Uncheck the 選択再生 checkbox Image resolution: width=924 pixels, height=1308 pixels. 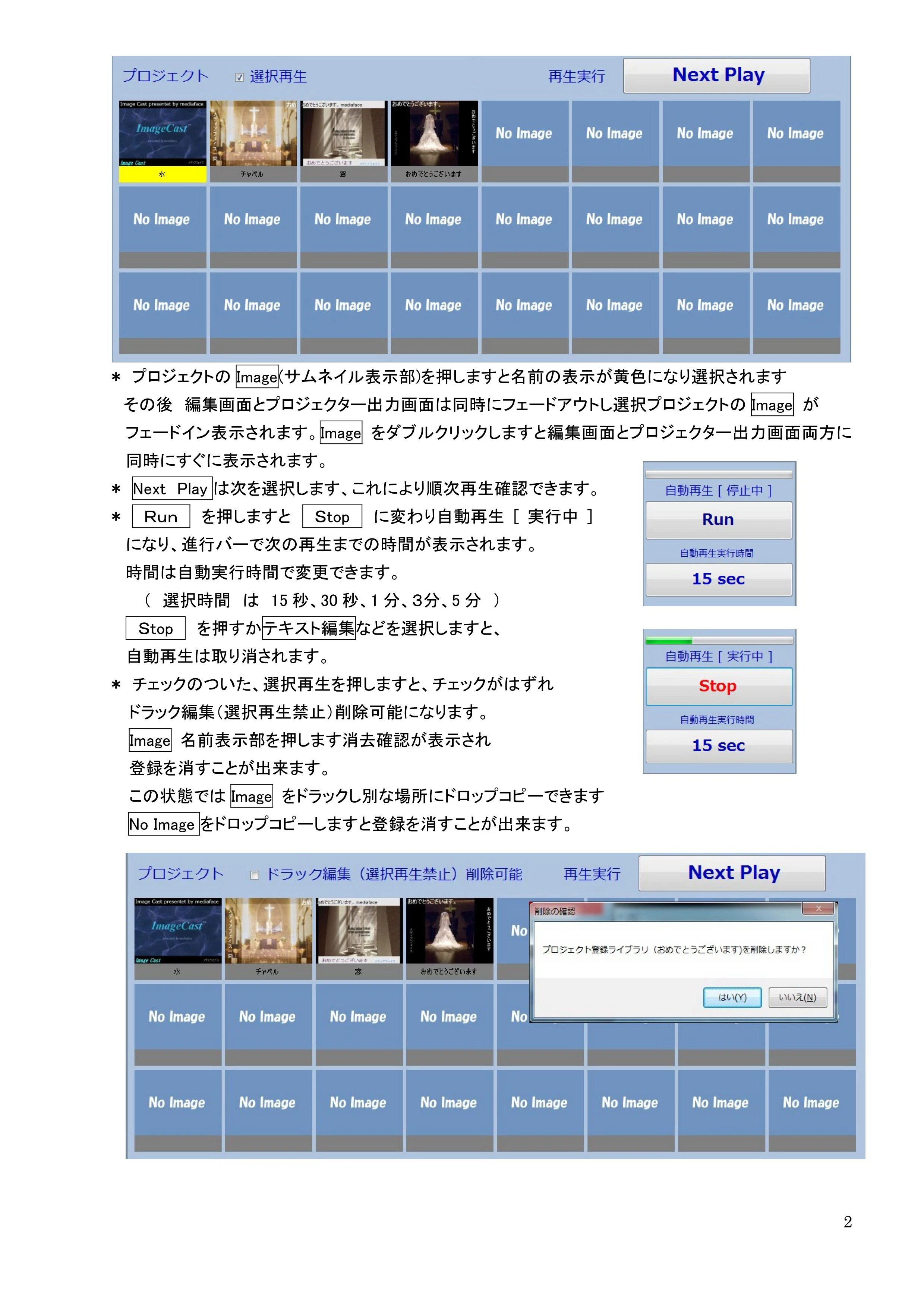pyautogui.click(x=239, y=77)
